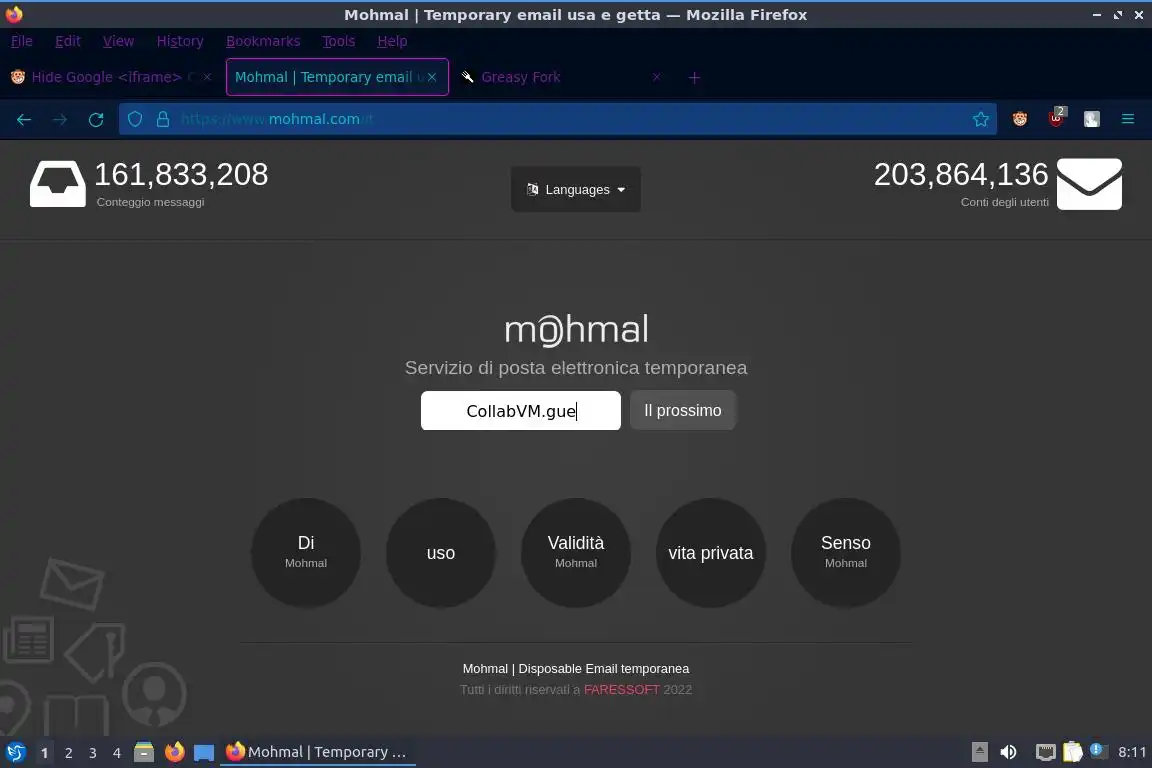Screen dimensions: 1152x768
Task: Bookmark this page with the star
Action: (981, 119)
